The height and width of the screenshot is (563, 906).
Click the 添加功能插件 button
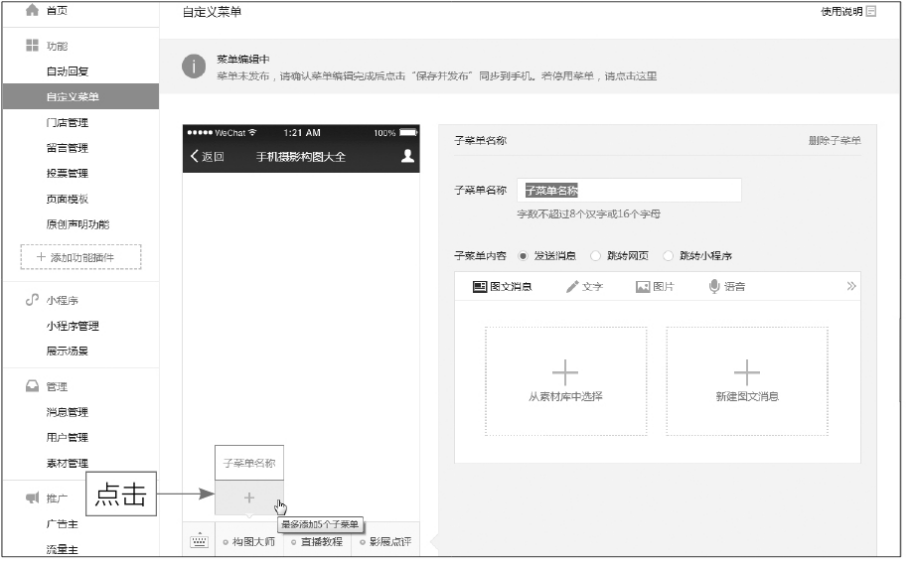click(81, 258)
